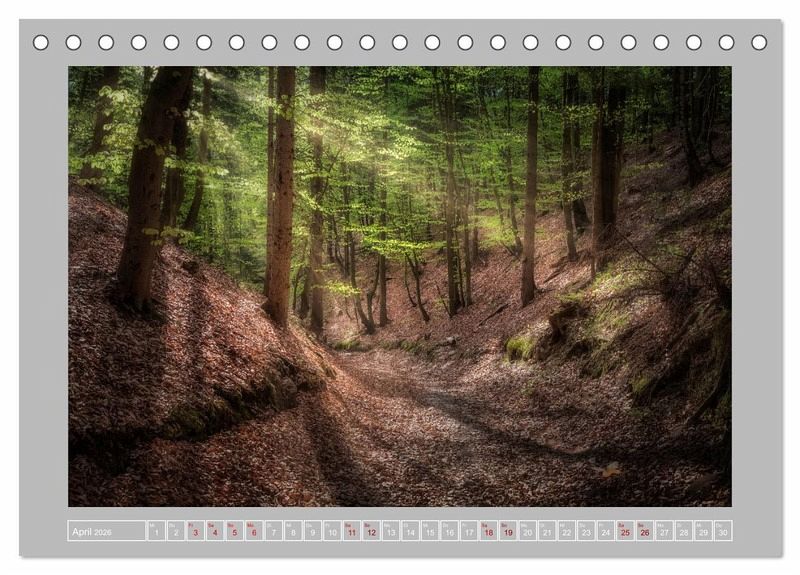Select day 23 in the date strip
800x575 pixels.
tap(587, 531)
